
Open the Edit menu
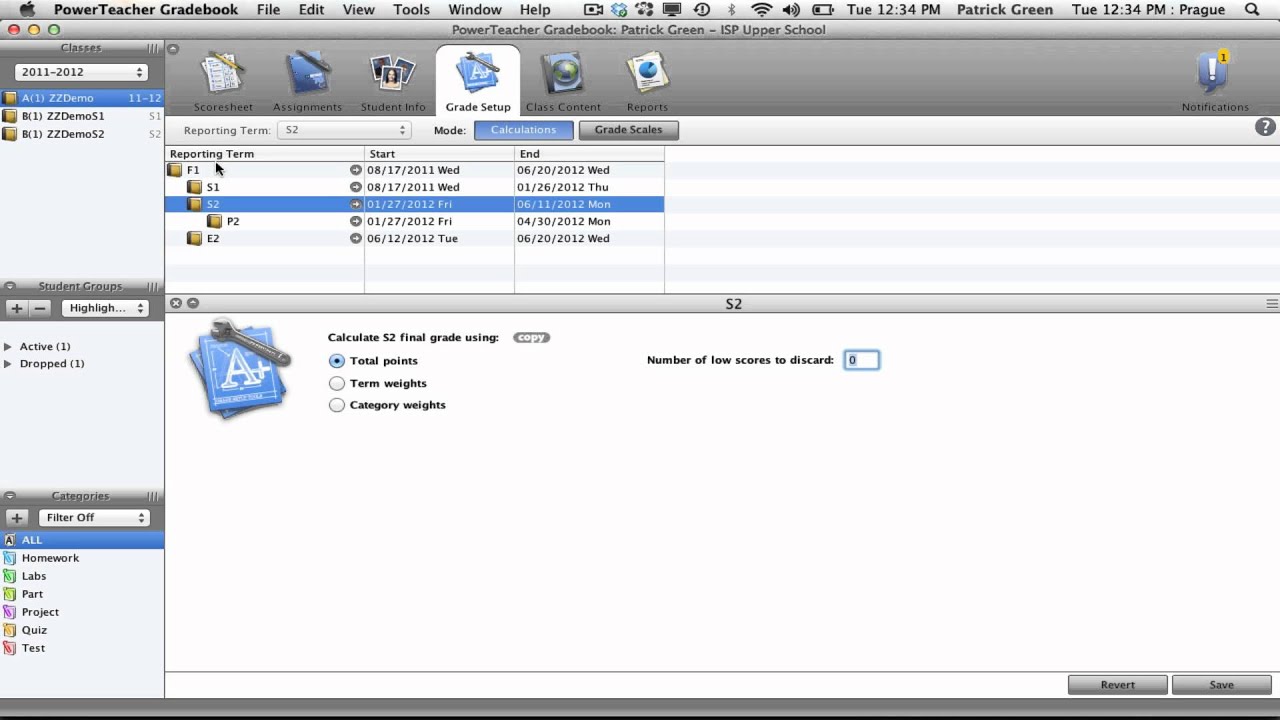[x=311, y=10]
